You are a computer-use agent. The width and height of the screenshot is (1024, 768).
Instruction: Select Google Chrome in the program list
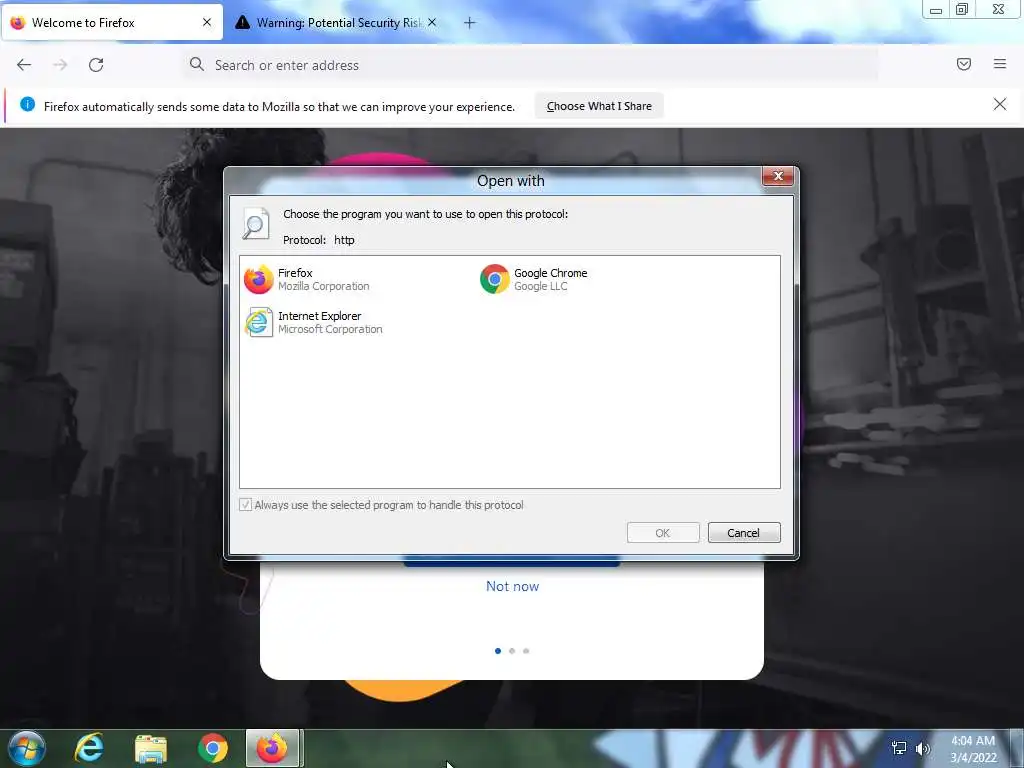pyautogui.click(x=534, y=280)
